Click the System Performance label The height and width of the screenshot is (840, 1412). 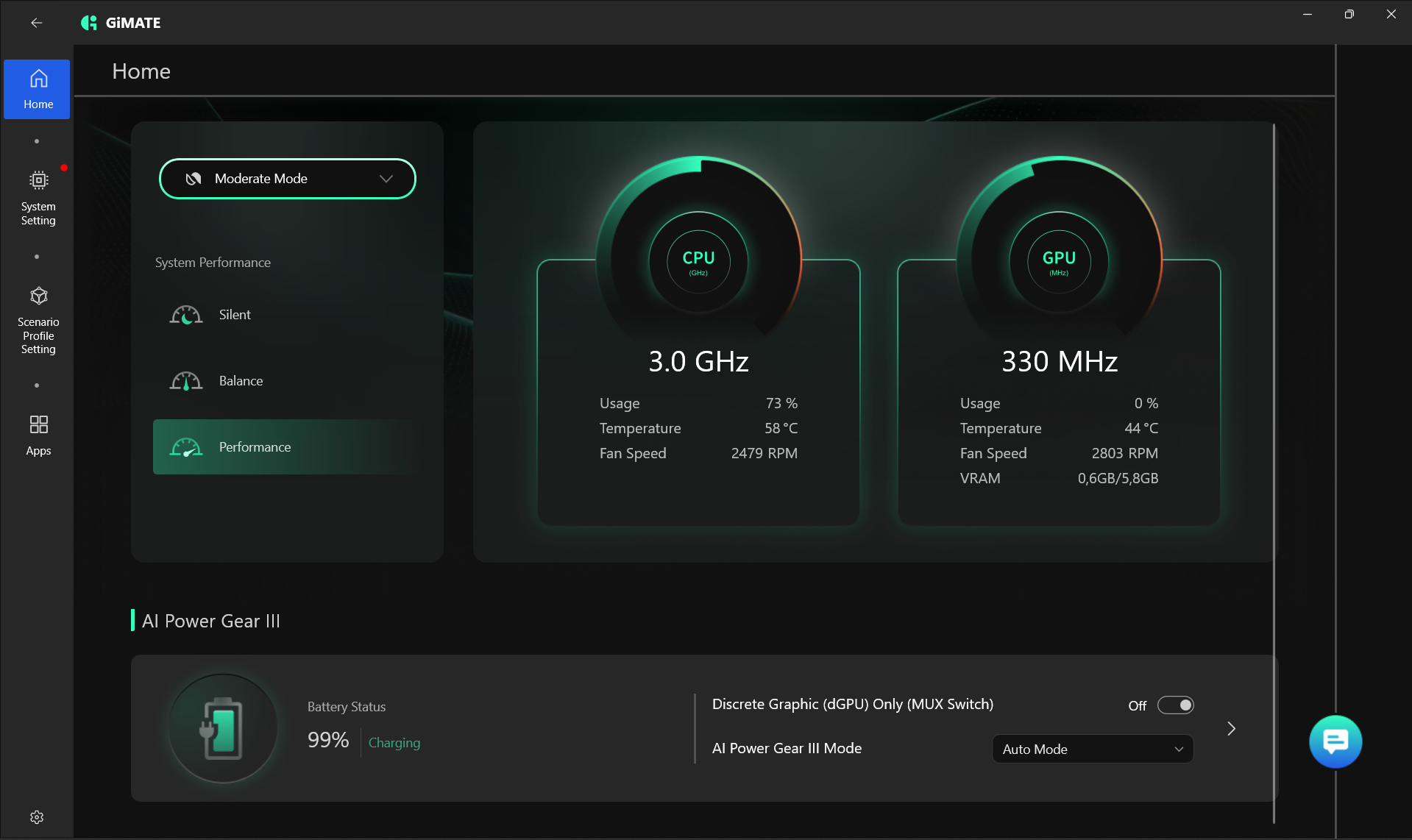pos(213,263)
